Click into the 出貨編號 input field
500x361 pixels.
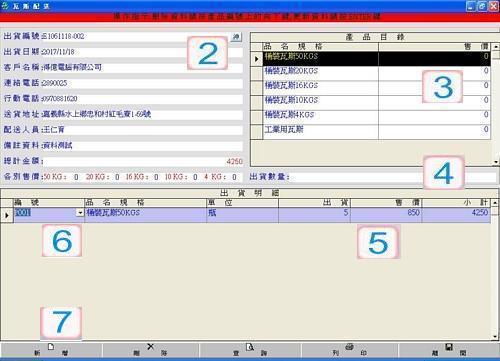coord(136,36)
